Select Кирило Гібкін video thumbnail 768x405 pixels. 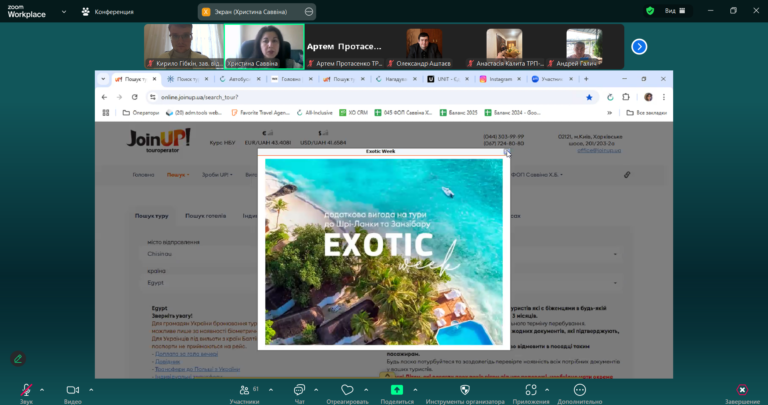tap(184, 47)
